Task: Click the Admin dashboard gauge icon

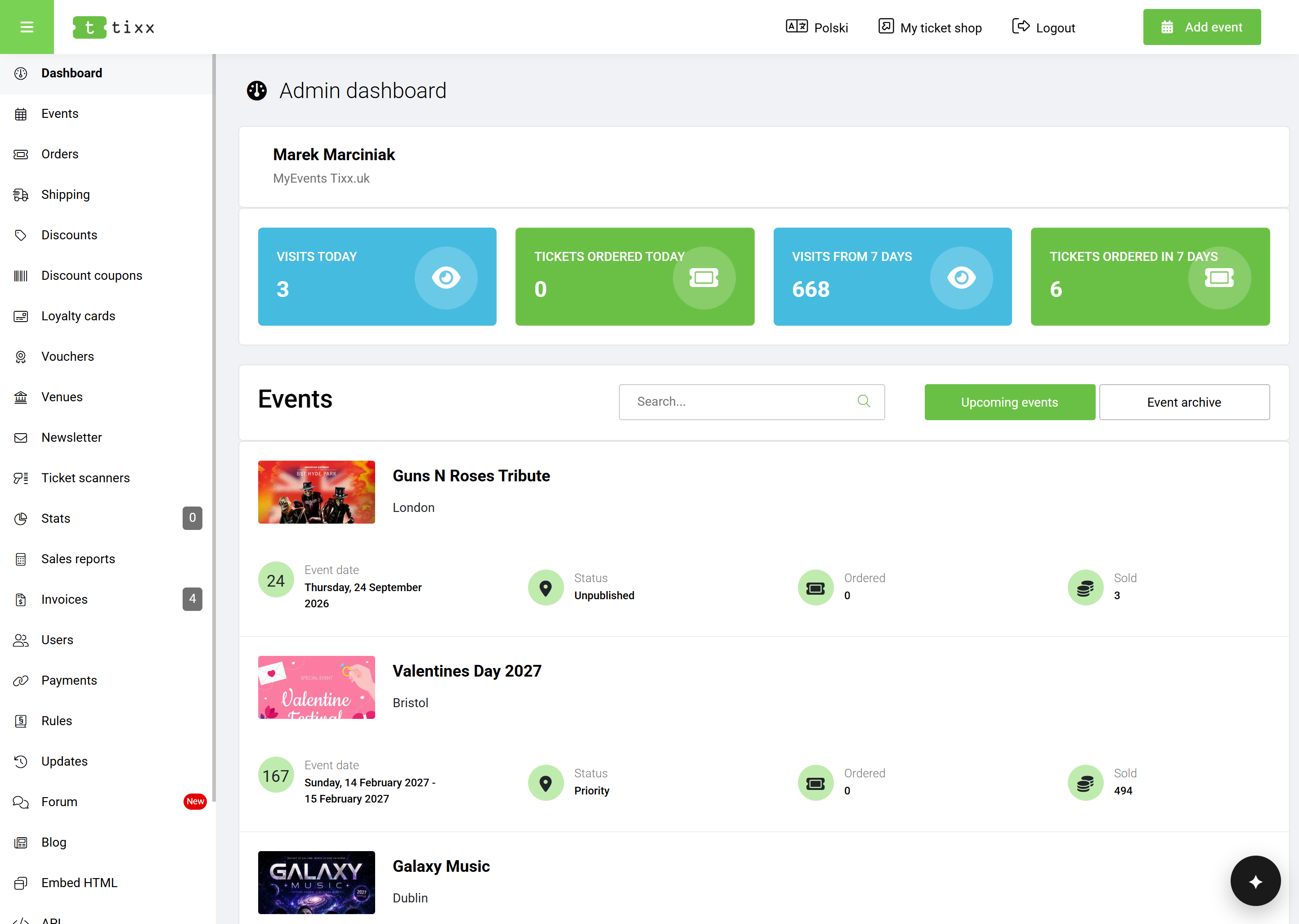Action: point(256,90)
